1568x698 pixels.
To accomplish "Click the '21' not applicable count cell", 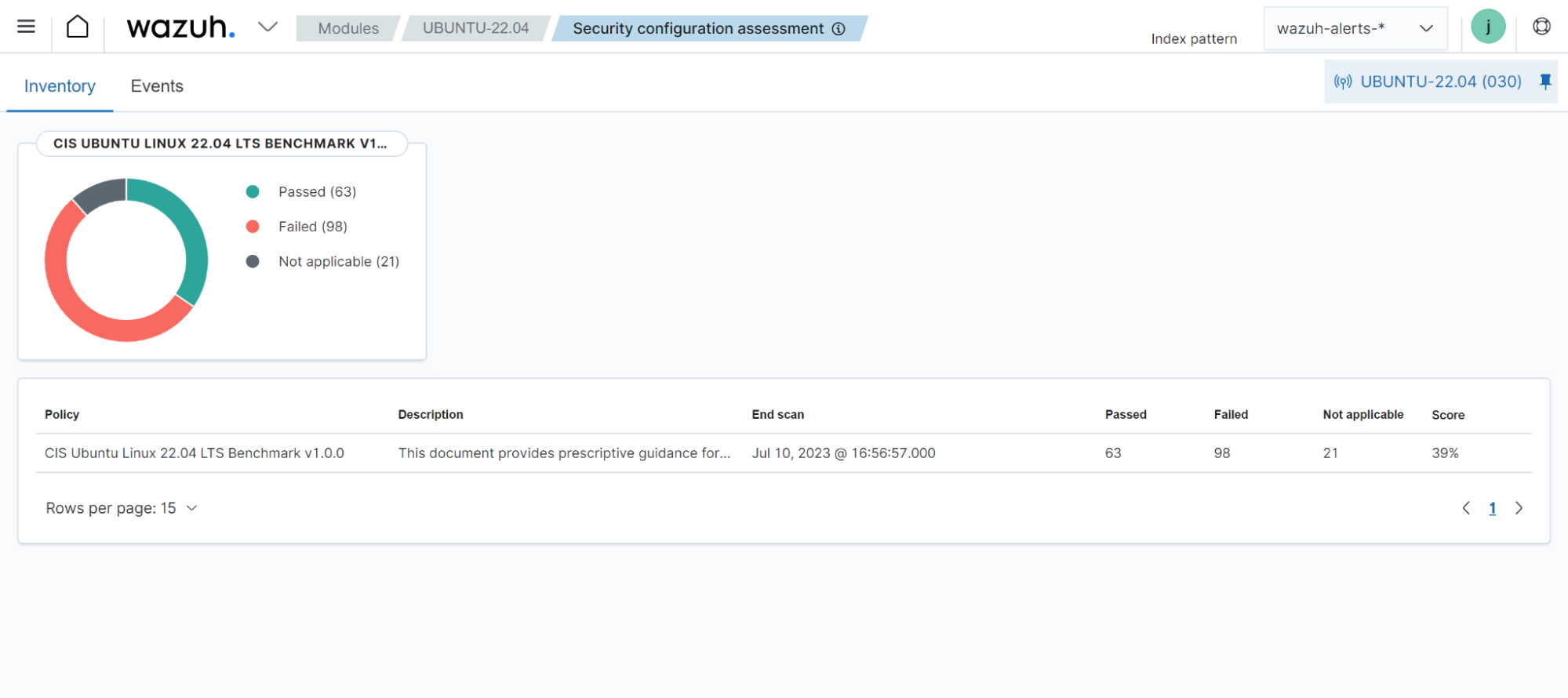I will [1330, 453].
